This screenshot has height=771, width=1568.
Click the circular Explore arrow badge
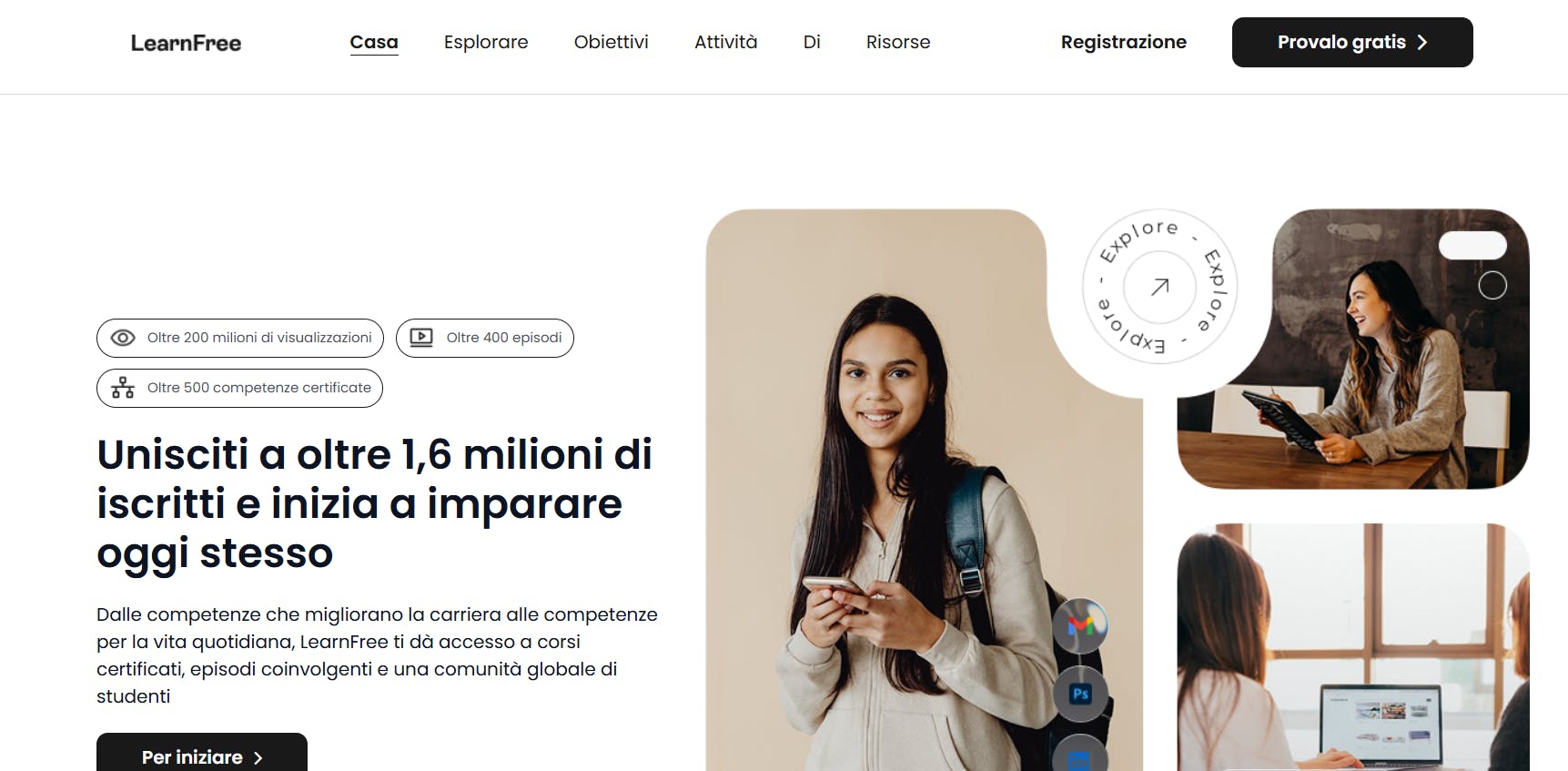tap(1159, 287)
